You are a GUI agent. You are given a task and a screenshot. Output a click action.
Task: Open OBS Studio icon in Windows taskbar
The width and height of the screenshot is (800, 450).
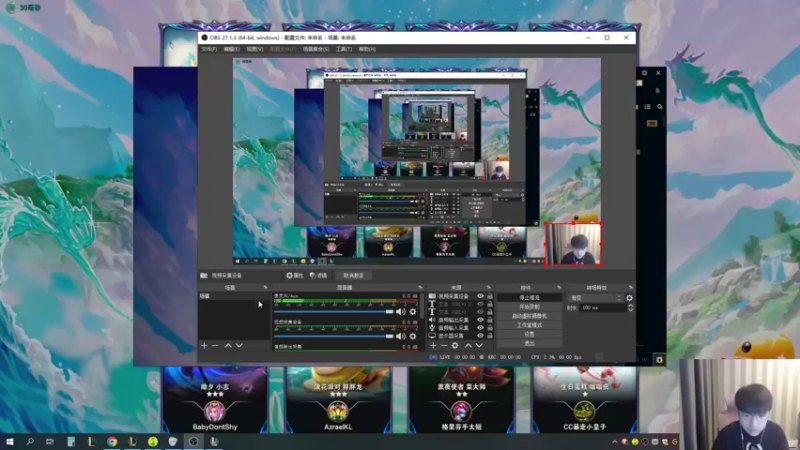pyautogui.click(x=193, y=441)
